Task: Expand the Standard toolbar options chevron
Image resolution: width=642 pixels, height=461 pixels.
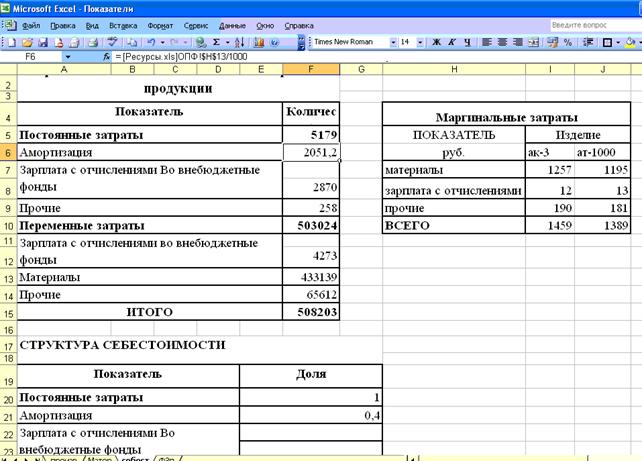Action: click(301, 42)
